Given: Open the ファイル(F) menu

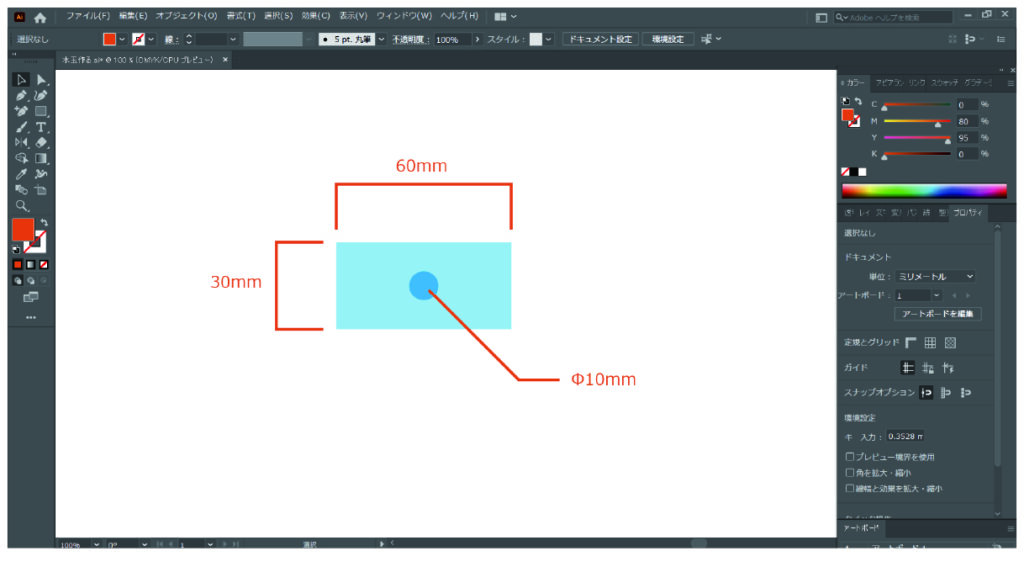Looking at the screenshot, I should tap(88, 16).
